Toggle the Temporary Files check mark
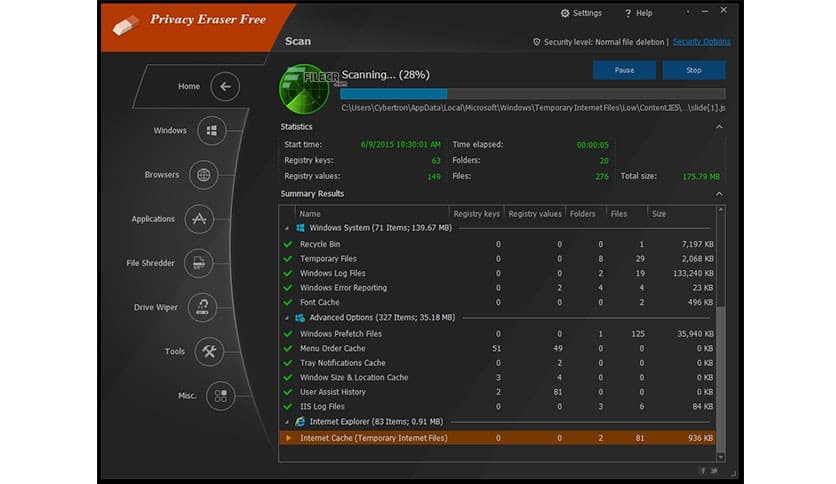Viewport: 836px width, 484px height. click(x=288, y=259)
